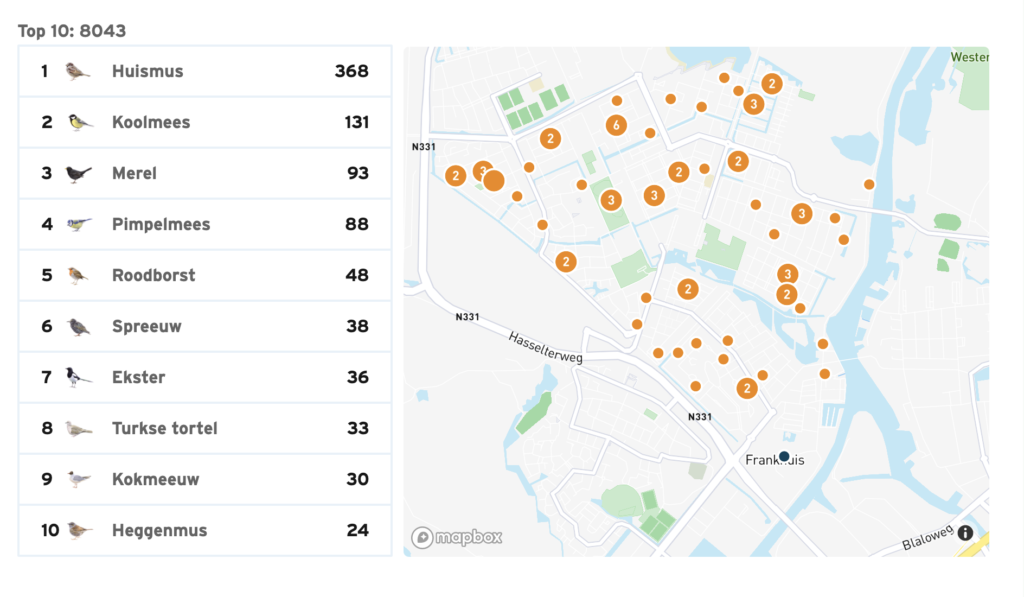The image size is (1024, 597).
Task: Click the Huismus bird icon
Action: click(x=78, y=71)
